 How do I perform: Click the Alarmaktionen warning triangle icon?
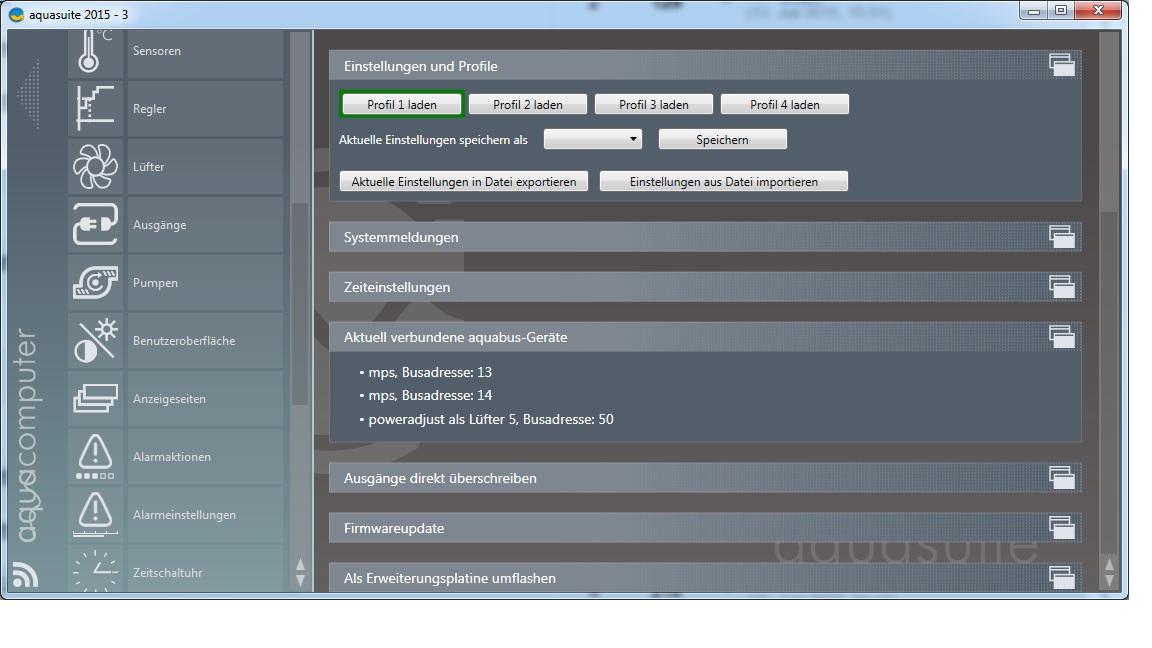point(96,457)
